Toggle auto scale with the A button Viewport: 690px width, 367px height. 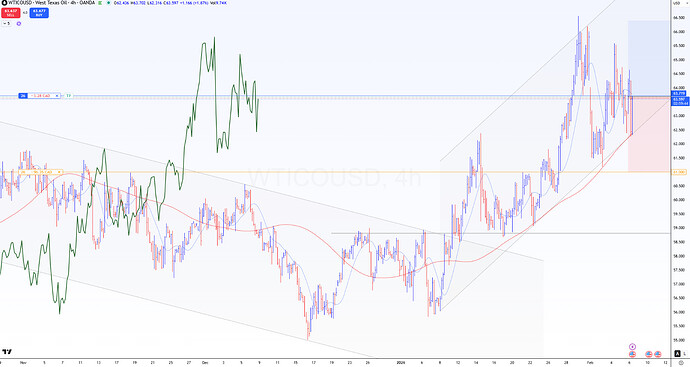[678, 353]
